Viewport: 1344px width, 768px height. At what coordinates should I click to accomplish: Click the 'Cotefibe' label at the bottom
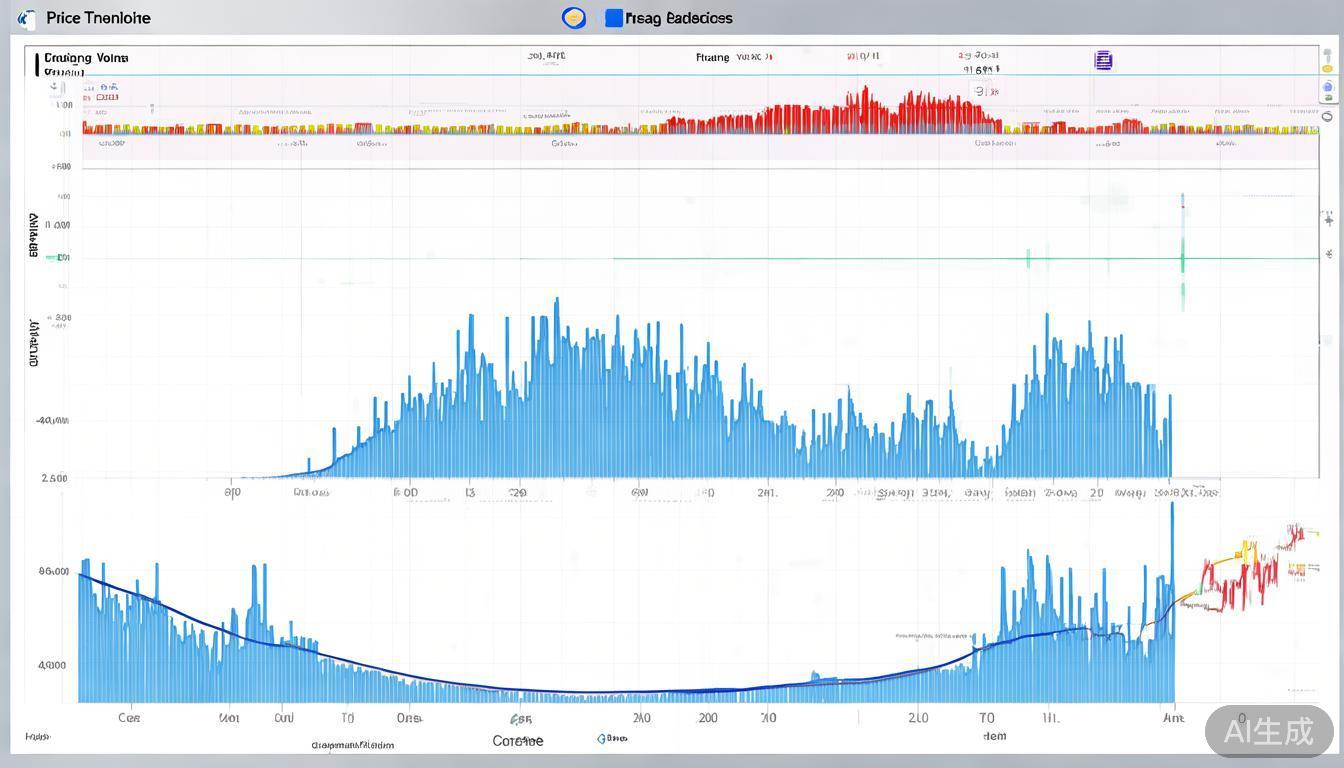coord(518,741)
